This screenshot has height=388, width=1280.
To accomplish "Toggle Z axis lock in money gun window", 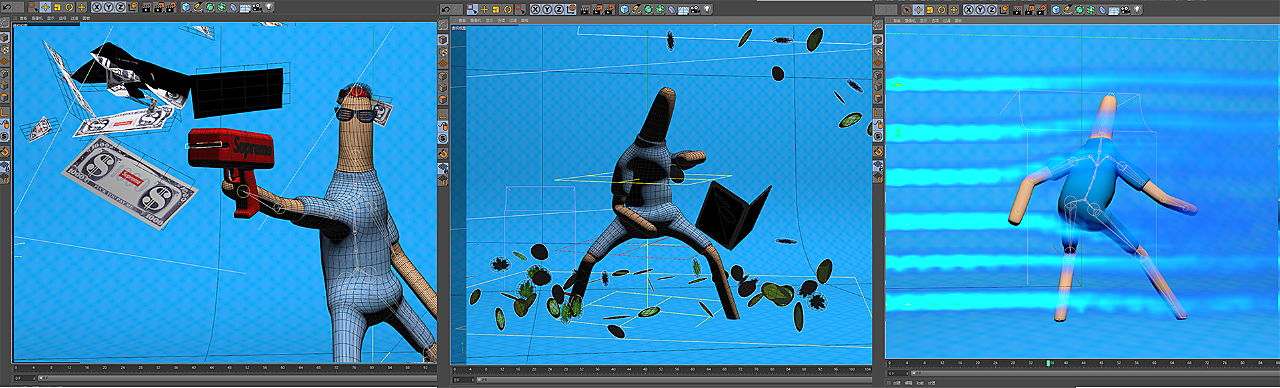I will coord(120,7).
